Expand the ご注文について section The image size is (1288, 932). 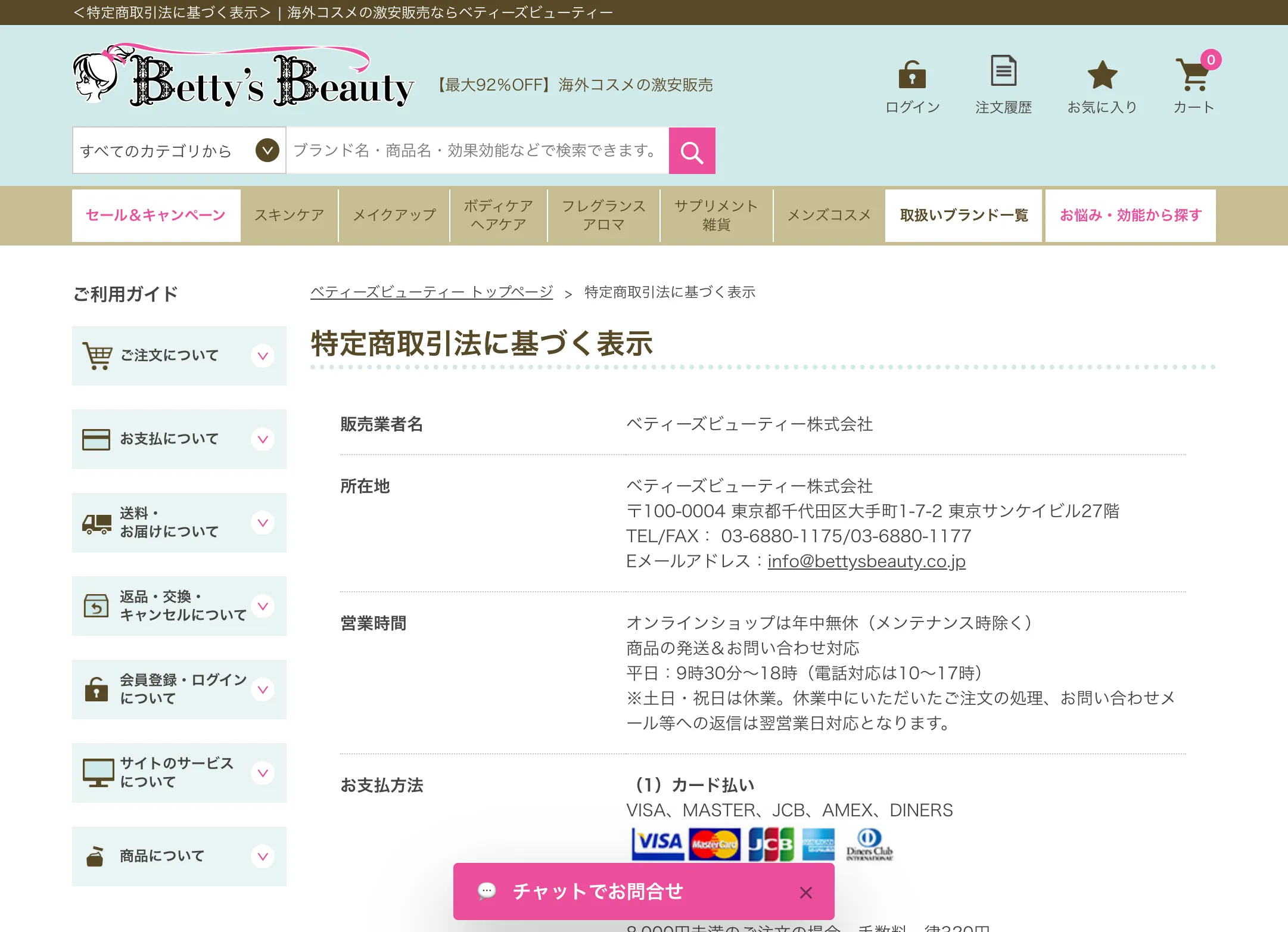point(262,356)
